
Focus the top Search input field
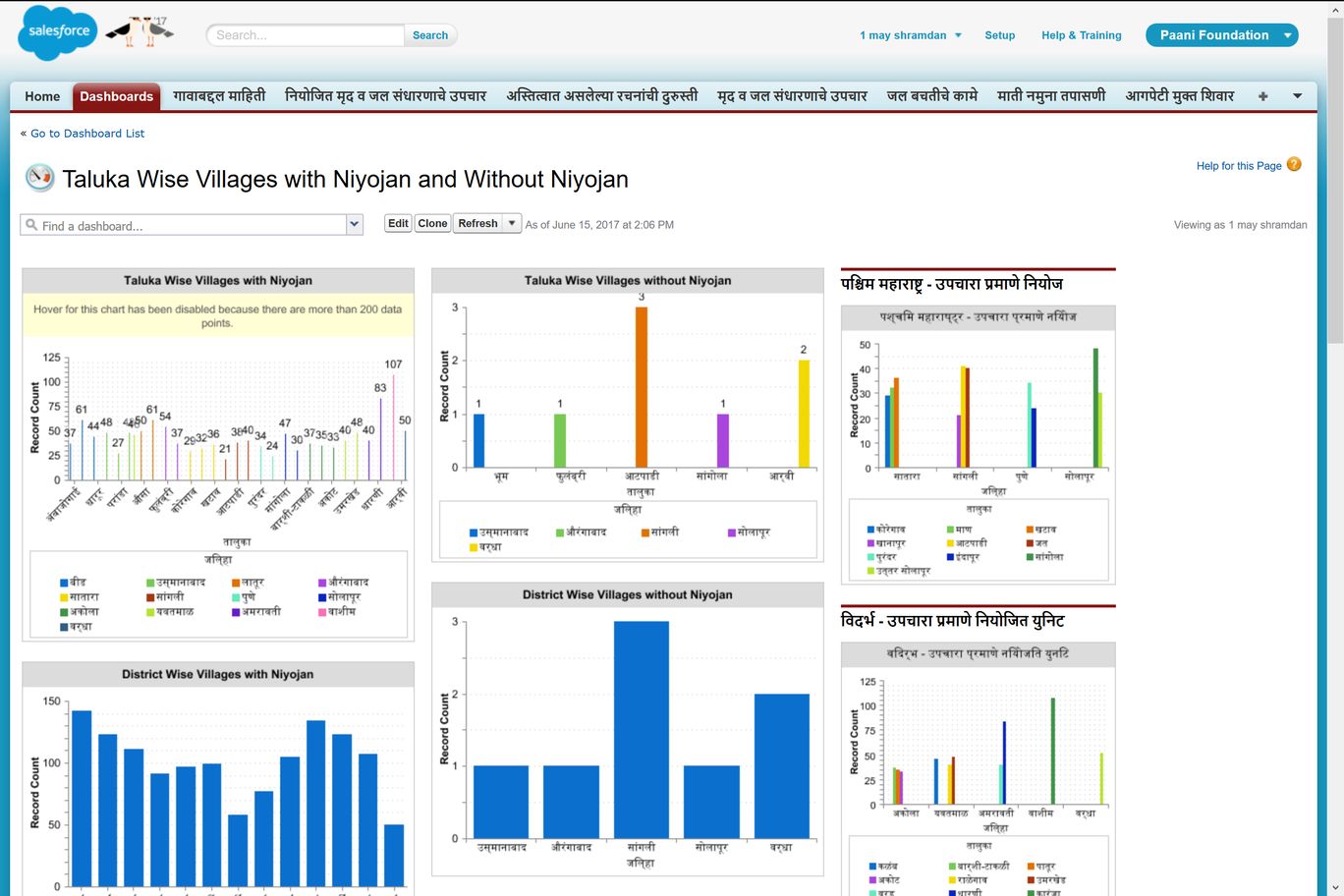pos(306,35)
